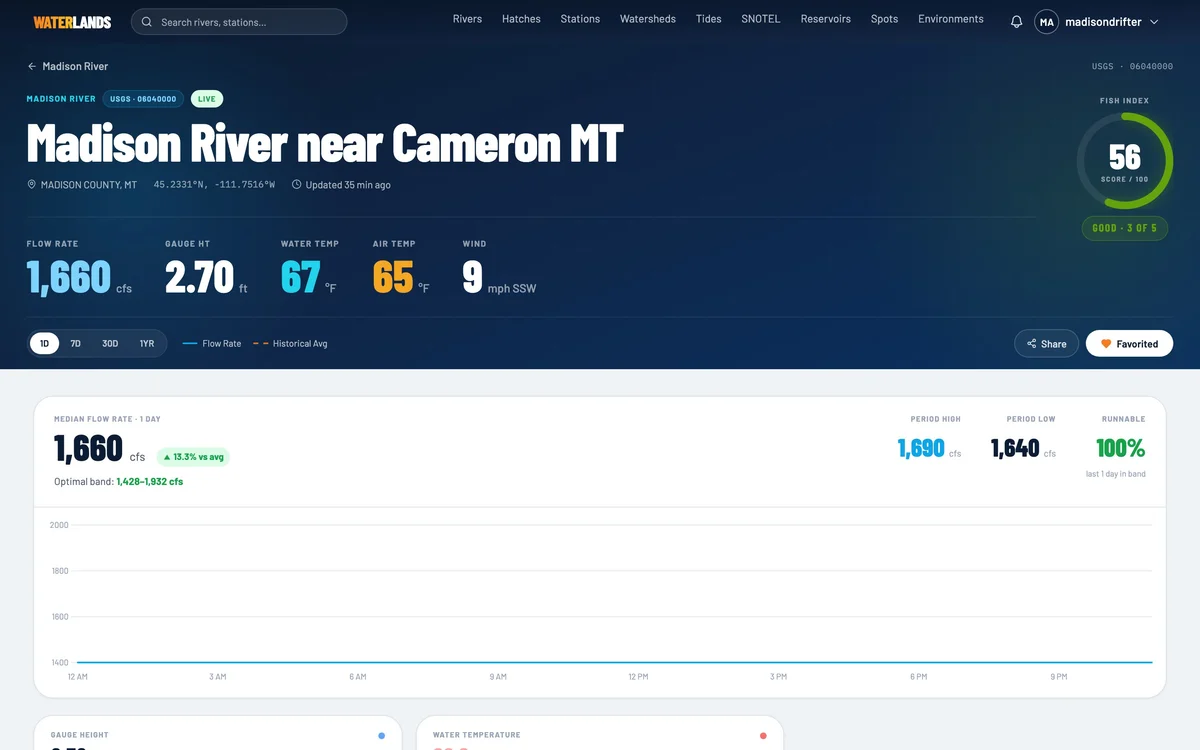Screen dimensions: 1200x750
Task: Click the 9 AM axis label
Action: pos(498,677)
